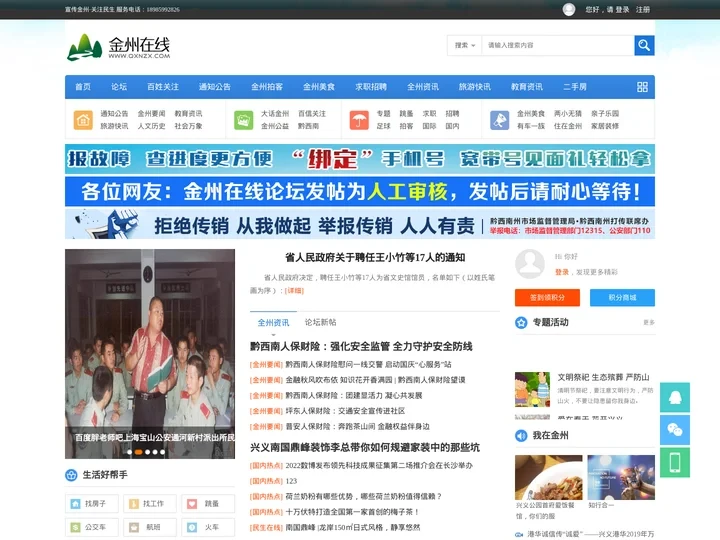Click 两小无猜 sub-category link
The image size is (720, 540).
coord(568,113)
